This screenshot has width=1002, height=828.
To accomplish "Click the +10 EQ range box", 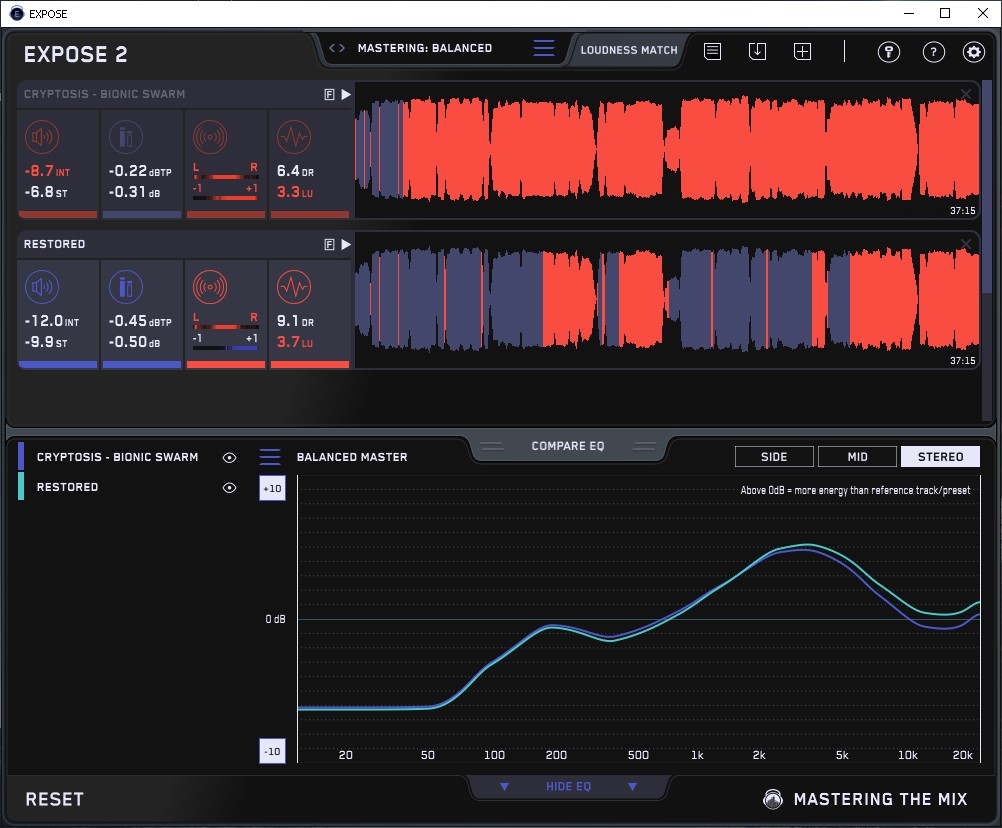I will click(x=271, y=488).
